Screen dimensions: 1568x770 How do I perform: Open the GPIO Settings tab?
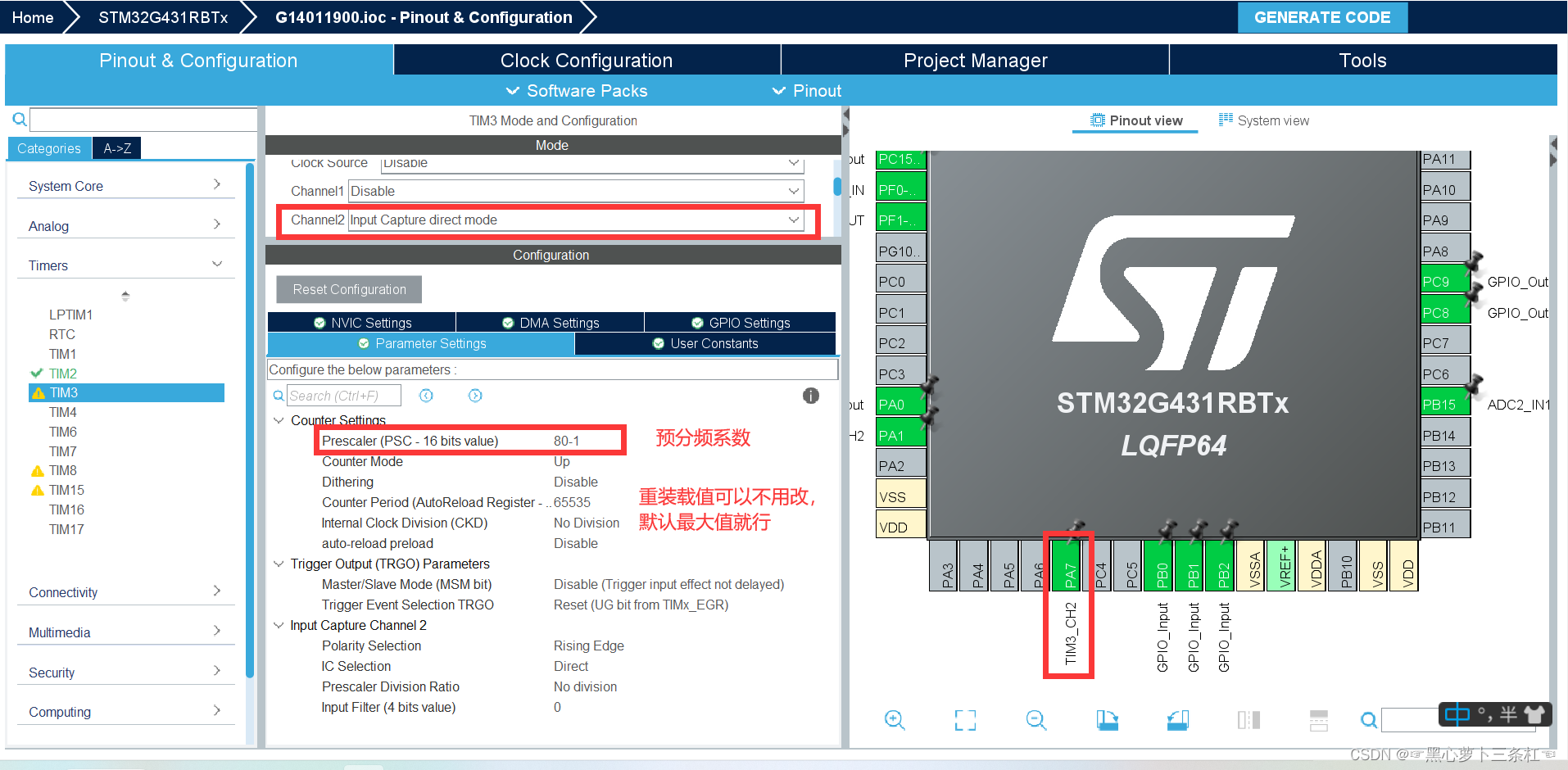point(741,323)
